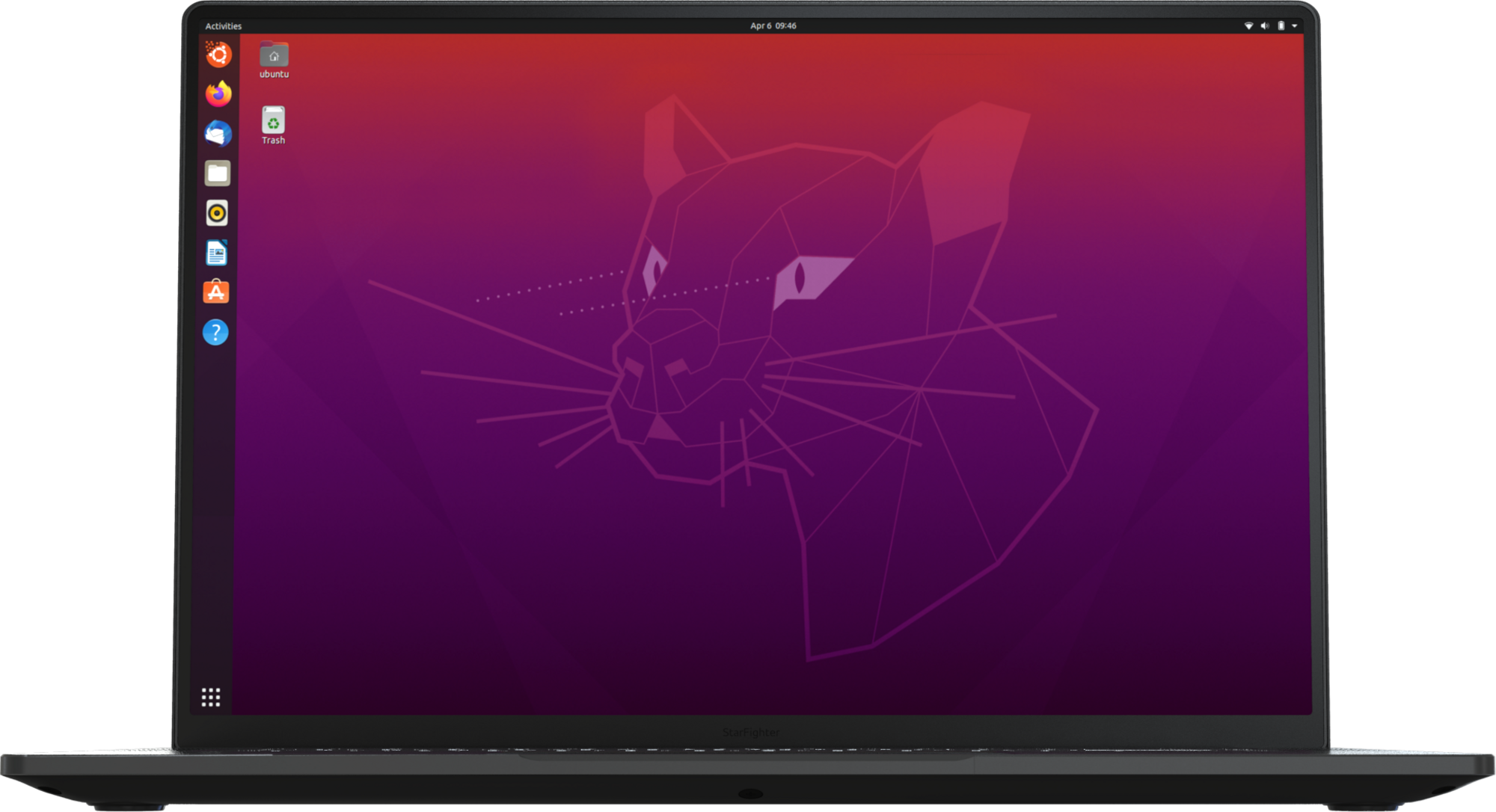Click the Wi-Fi status icon

[x=1248, y=25]
